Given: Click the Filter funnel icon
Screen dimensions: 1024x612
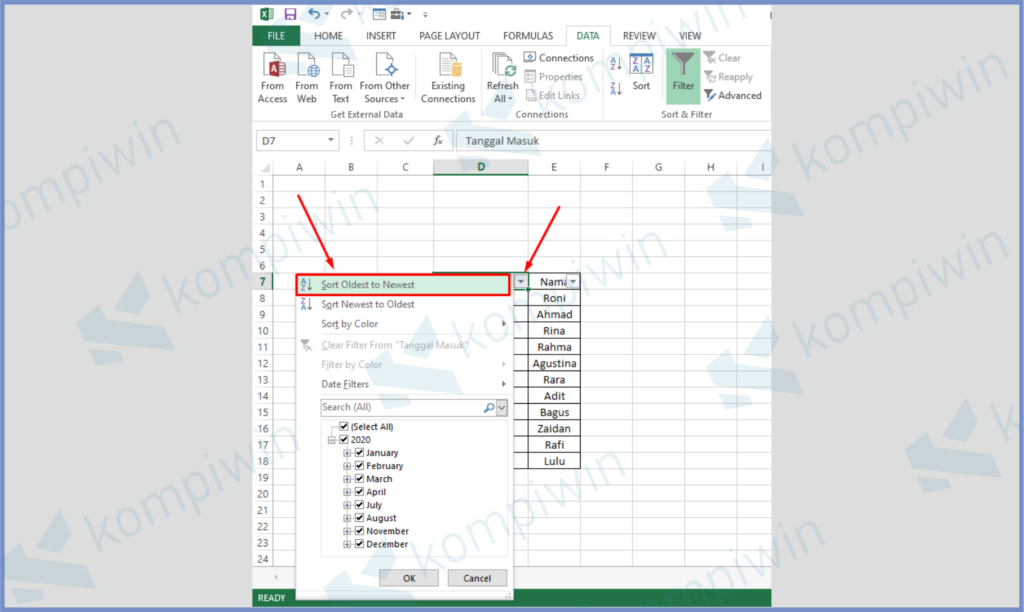Looking at the screenshot, I should click(x=683, y=74).
